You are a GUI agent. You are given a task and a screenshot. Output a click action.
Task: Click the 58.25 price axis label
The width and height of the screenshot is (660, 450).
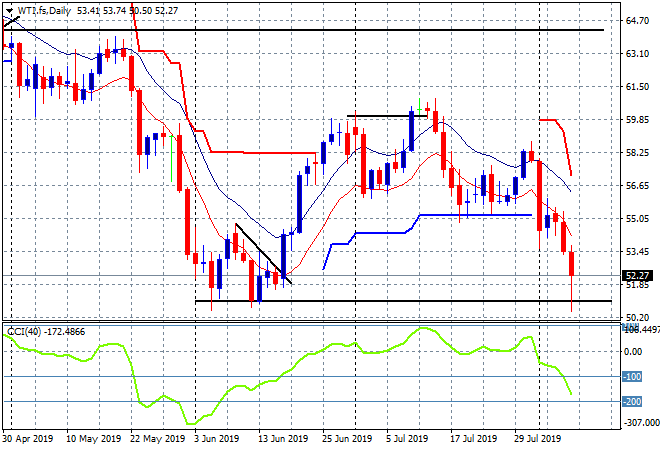click(637, 152)
